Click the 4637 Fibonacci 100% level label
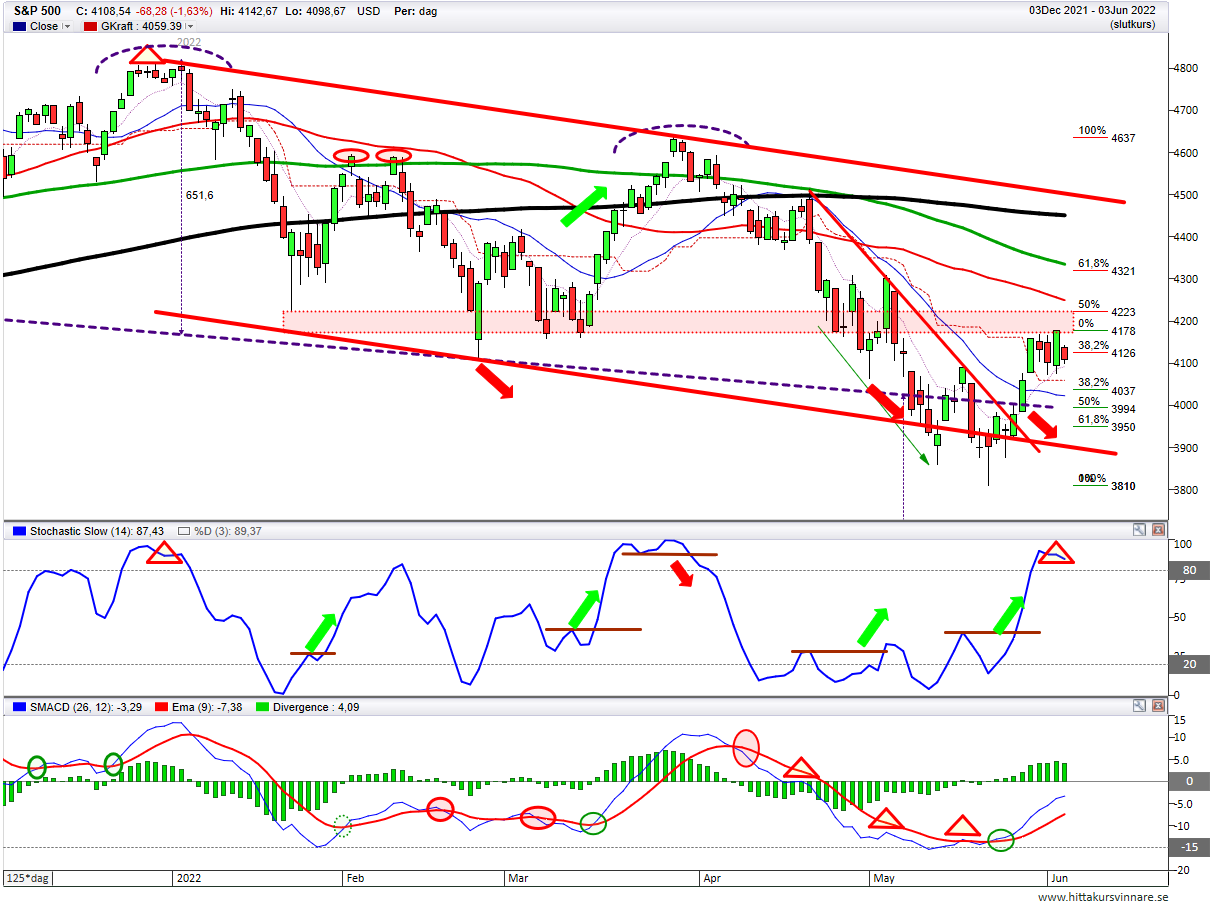The height and width of the screenshot is (902, 1213). point(1124,138)
